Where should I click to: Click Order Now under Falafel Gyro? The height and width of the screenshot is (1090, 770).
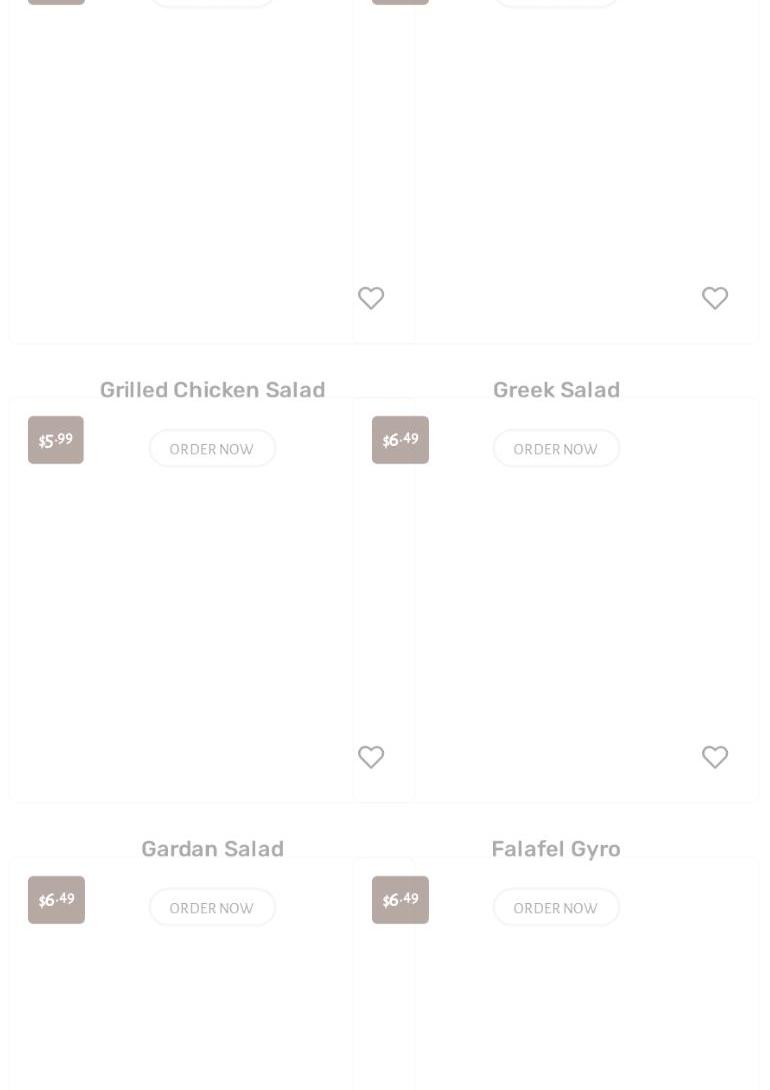pos(556,907)
